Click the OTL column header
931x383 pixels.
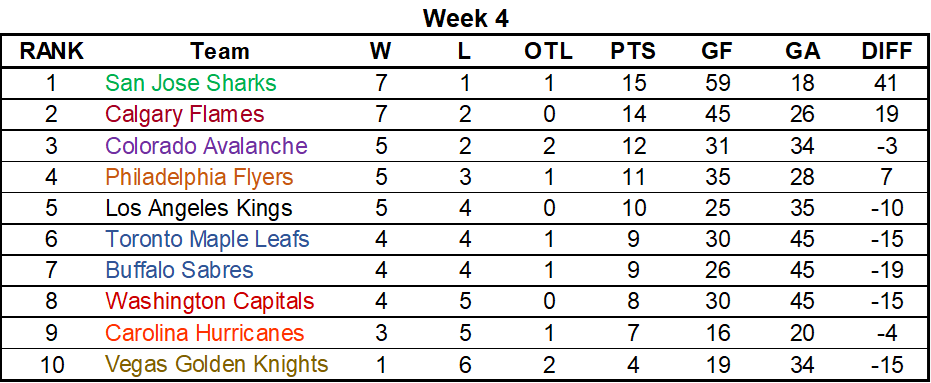[x=548, y=52]
